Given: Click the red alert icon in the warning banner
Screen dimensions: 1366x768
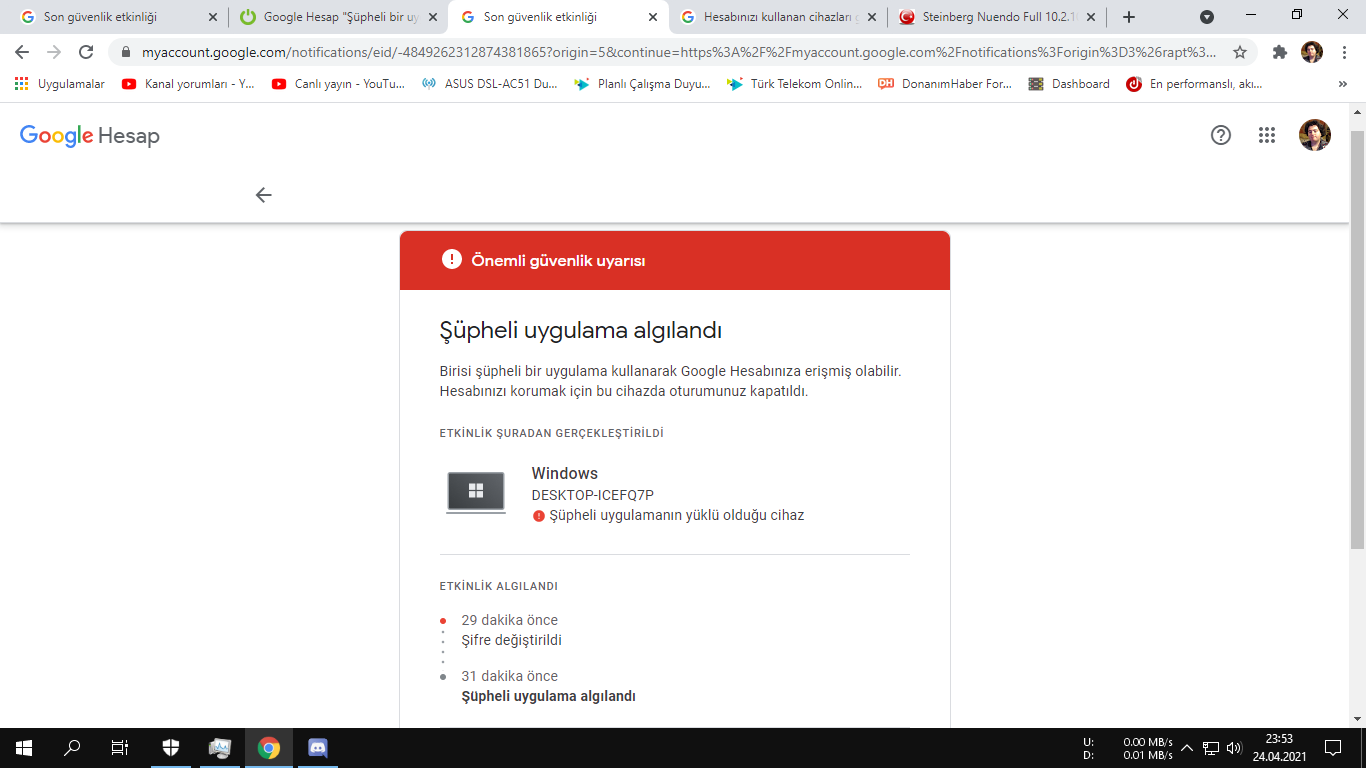Looking at the screenshot, I should (x=452, y=260).
